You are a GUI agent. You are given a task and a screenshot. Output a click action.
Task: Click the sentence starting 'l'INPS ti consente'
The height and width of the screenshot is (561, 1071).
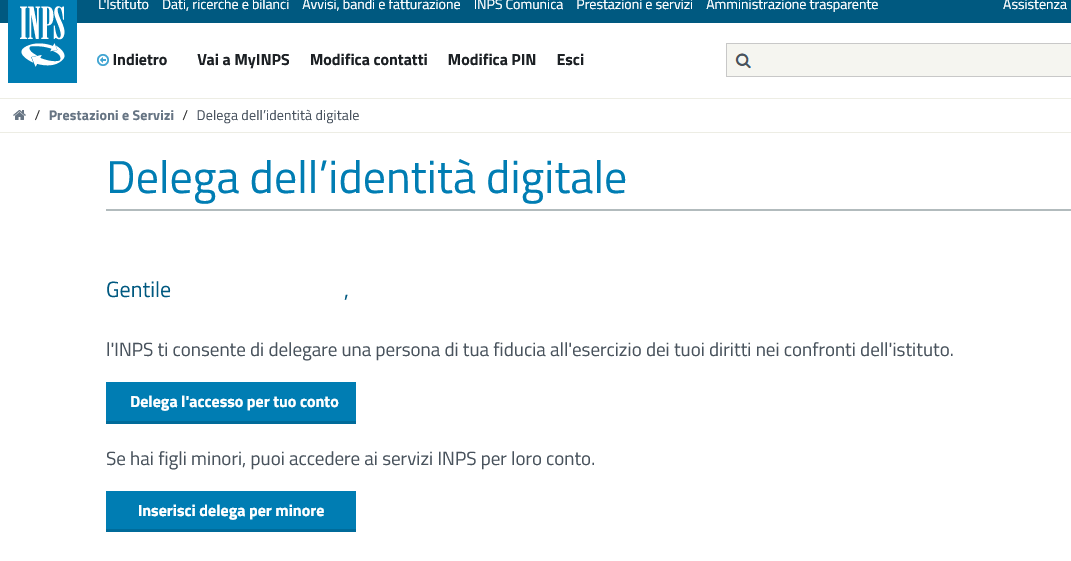pos(529,350)
